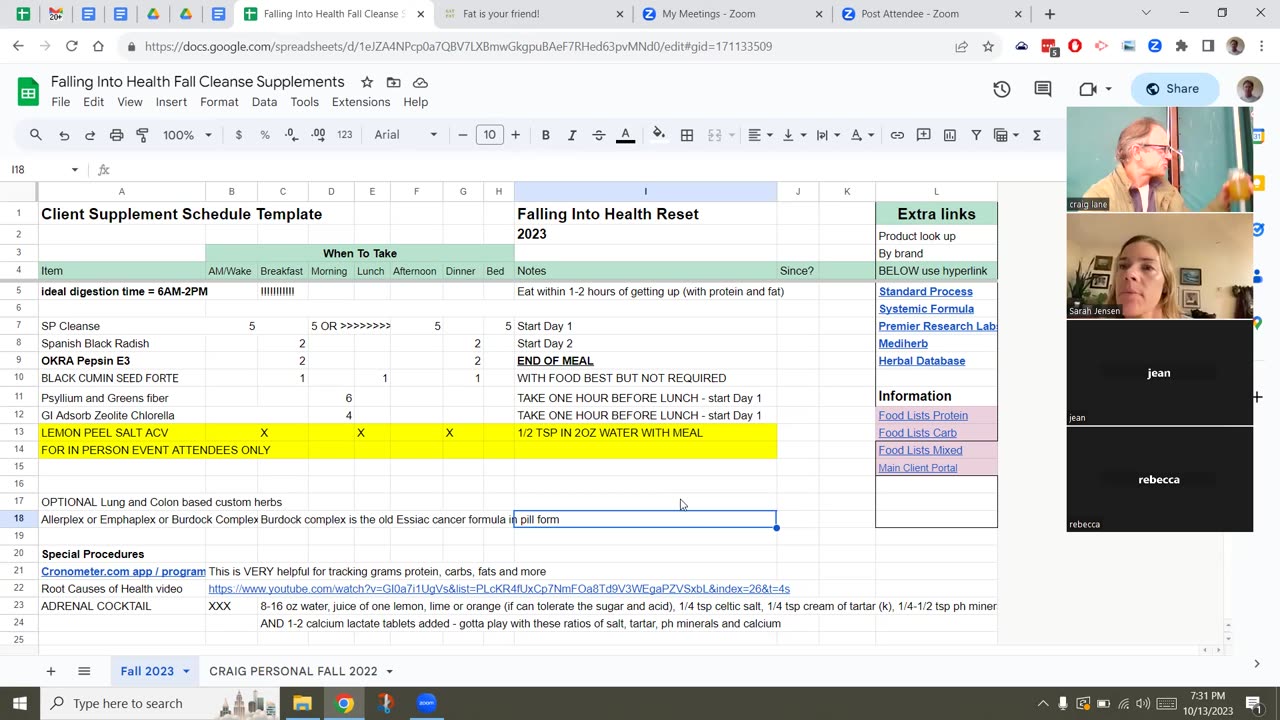The width and height of the screenshot is (1280, 720).
Task: Open the functions sigma menu
Action: click(1036, 135)
